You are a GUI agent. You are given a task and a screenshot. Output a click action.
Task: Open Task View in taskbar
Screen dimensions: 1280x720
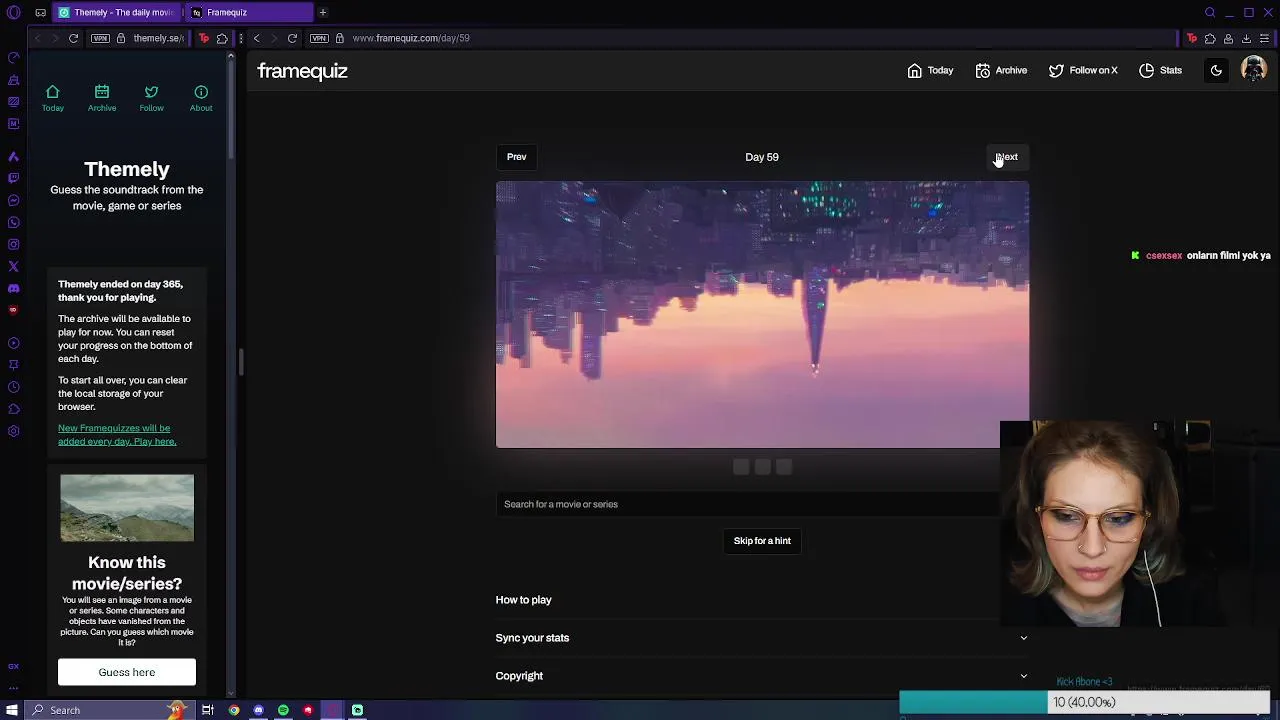click(x=208, y=710)
